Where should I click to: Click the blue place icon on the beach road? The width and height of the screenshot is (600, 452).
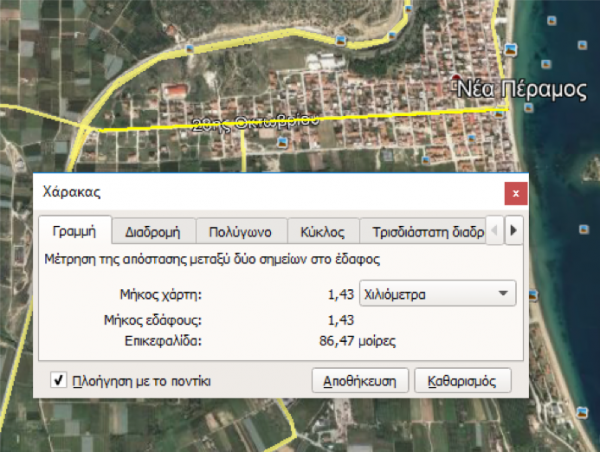511,49
